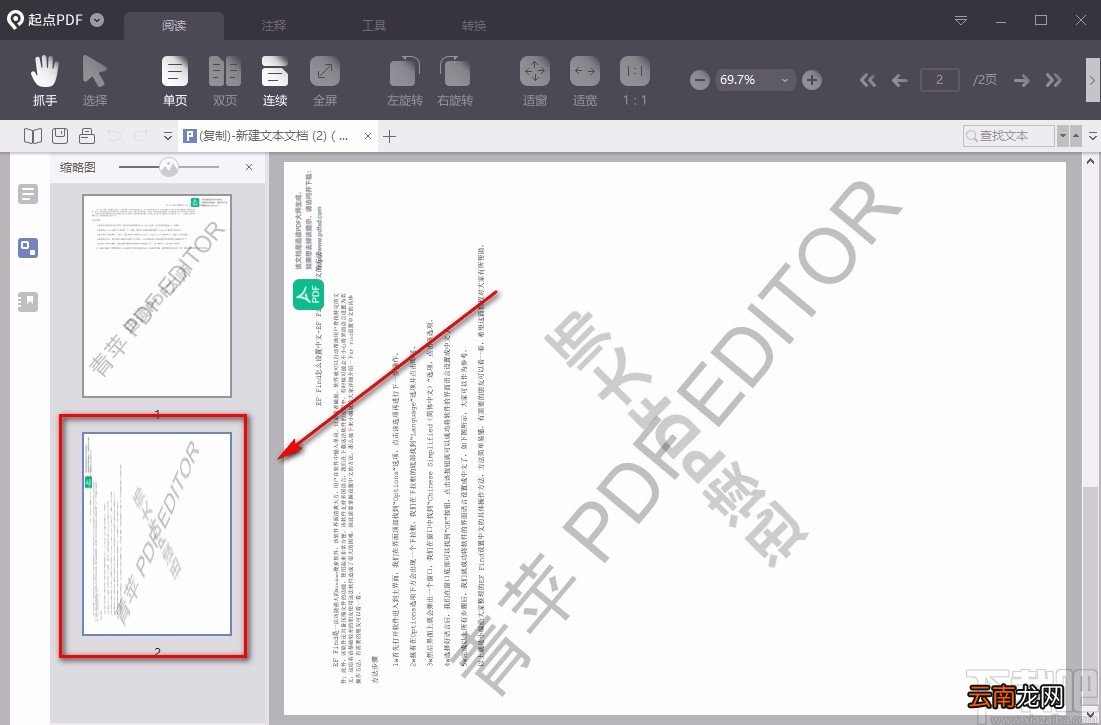The image size is (1101, 725).
Task: Jump to the last page
Action: (1053, 80)
